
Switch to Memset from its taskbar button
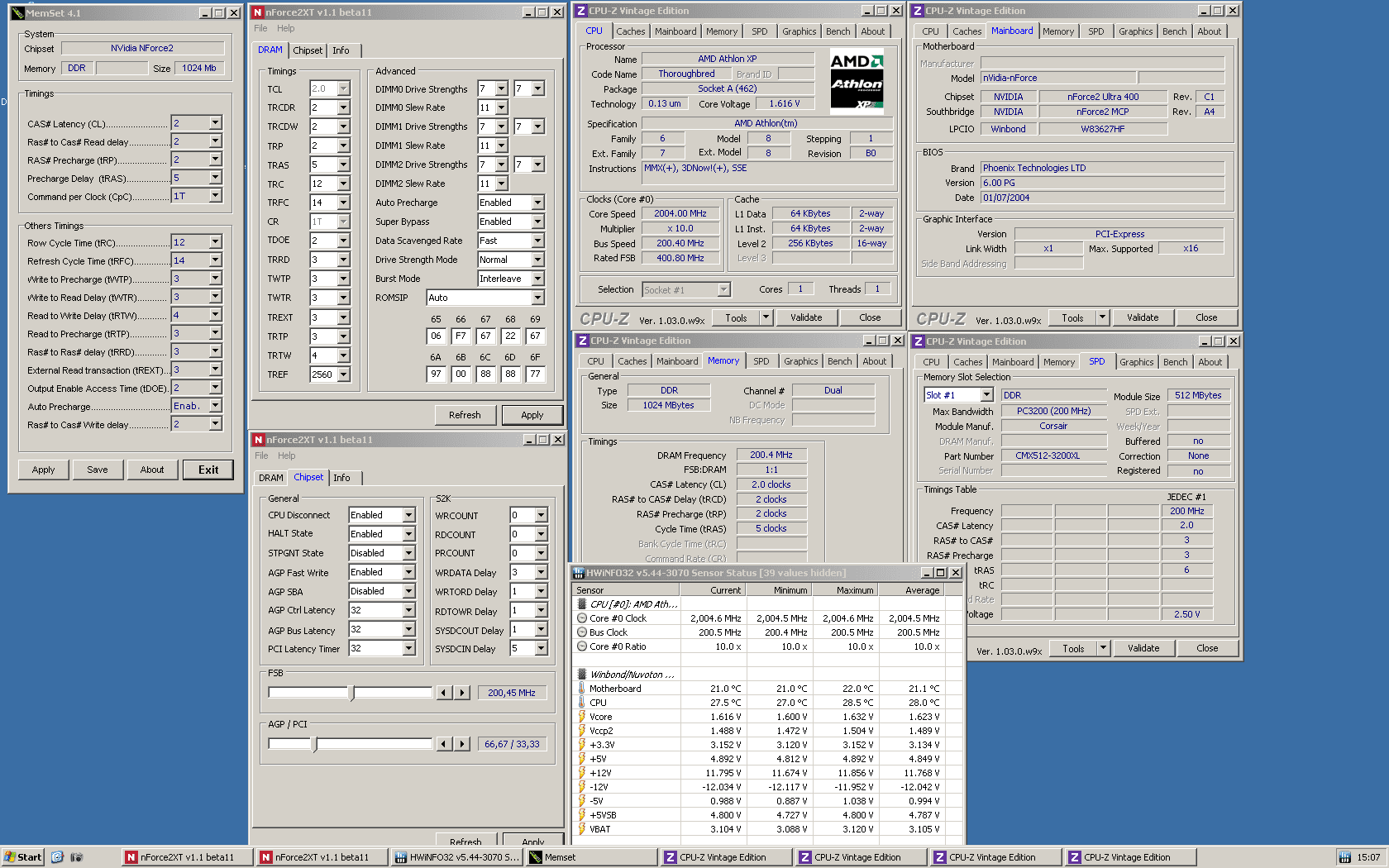pos(590,857)
